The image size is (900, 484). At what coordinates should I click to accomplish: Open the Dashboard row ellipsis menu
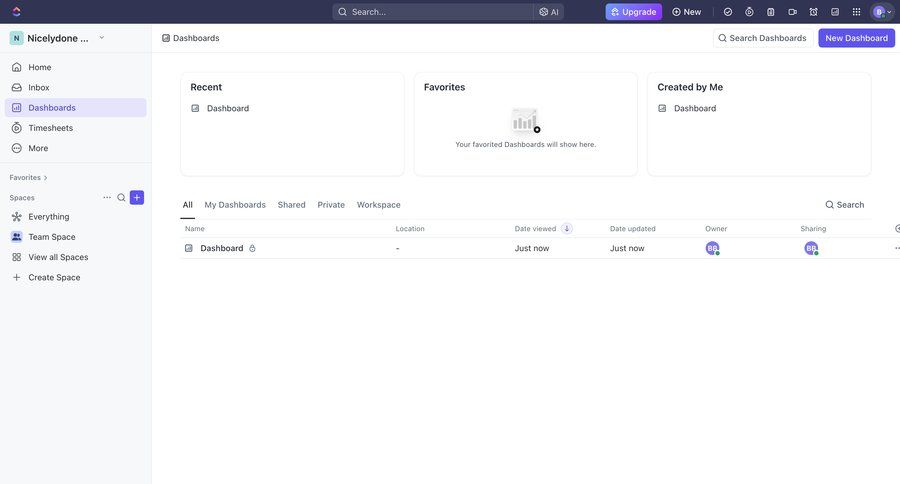pos(897,248)
